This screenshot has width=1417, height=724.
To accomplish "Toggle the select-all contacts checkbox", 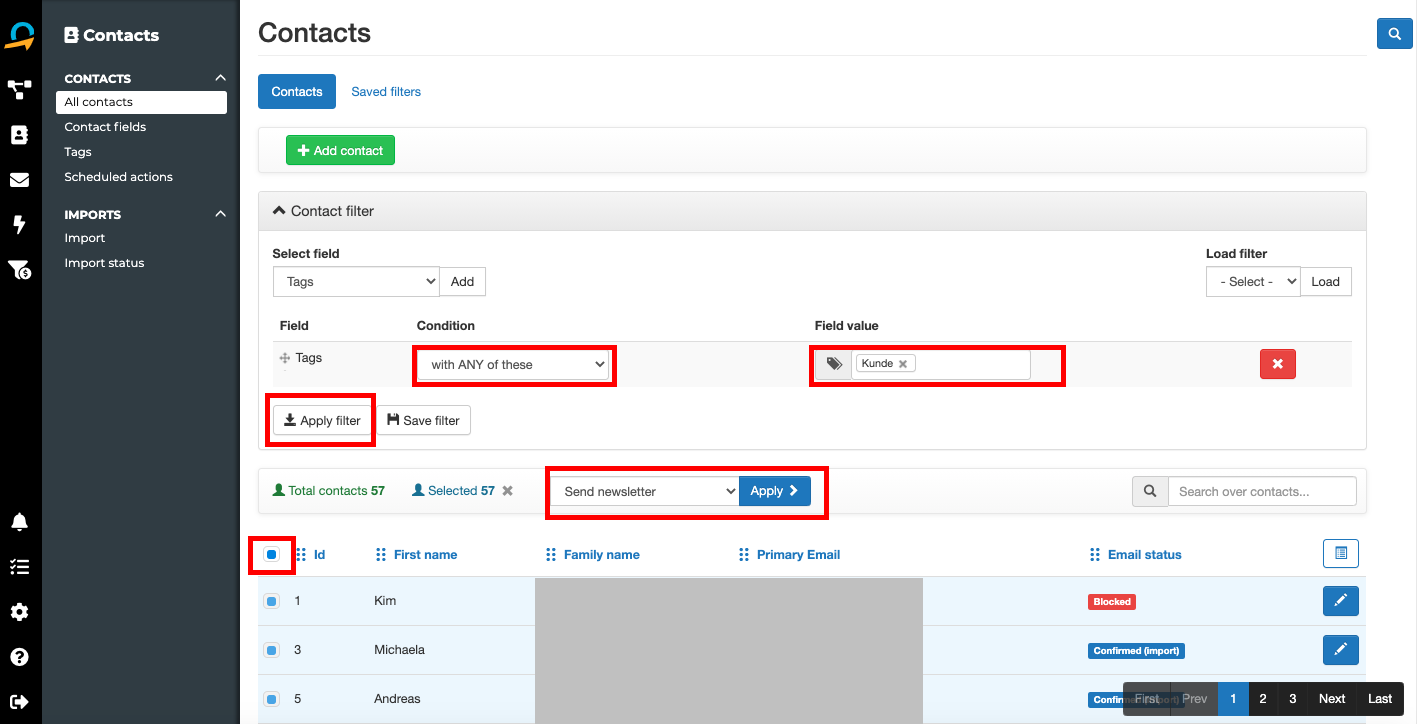I will [271, 554].
